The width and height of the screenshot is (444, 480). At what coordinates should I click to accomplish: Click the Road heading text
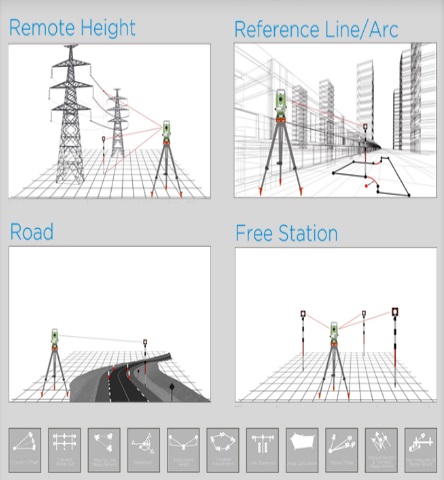pyautogui.click(x=31, y=232)
